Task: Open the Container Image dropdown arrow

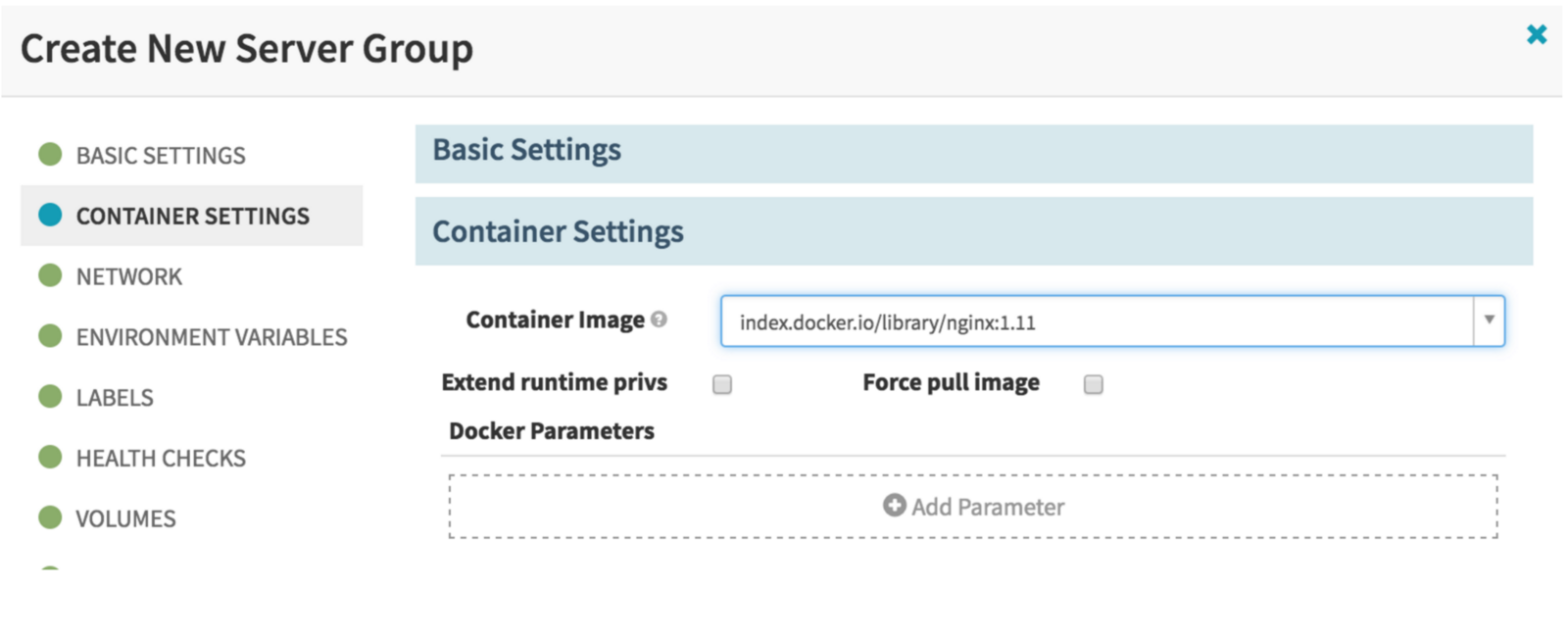Action: [1489, 320]
